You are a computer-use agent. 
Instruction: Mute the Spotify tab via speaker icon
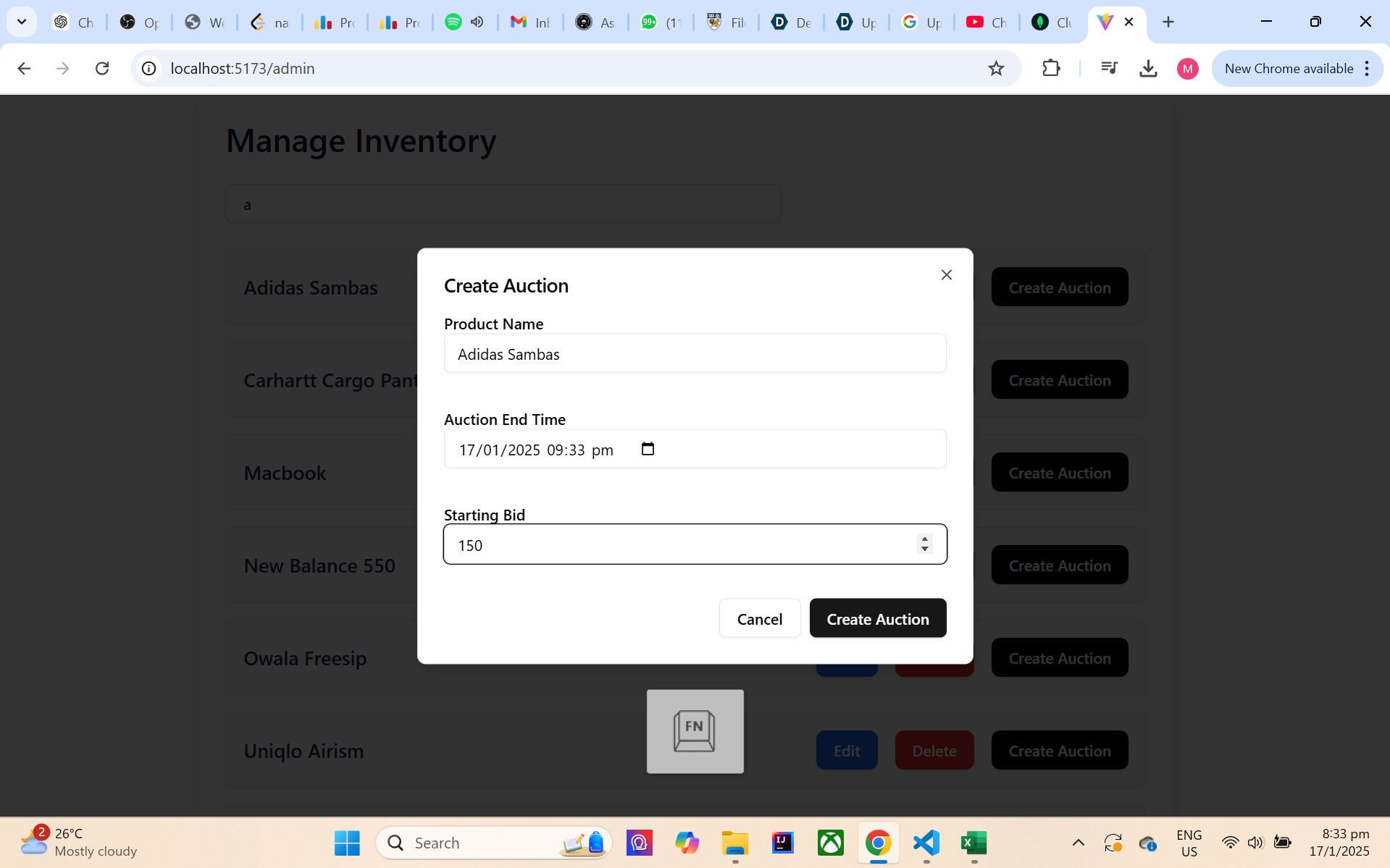(x=477, y=22)
